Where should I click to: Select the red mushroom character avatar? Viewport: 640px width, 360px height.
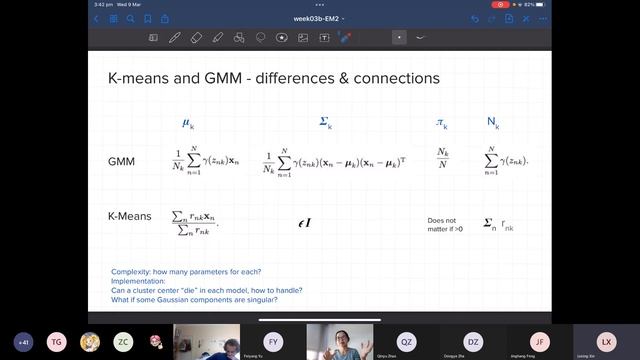156,342
